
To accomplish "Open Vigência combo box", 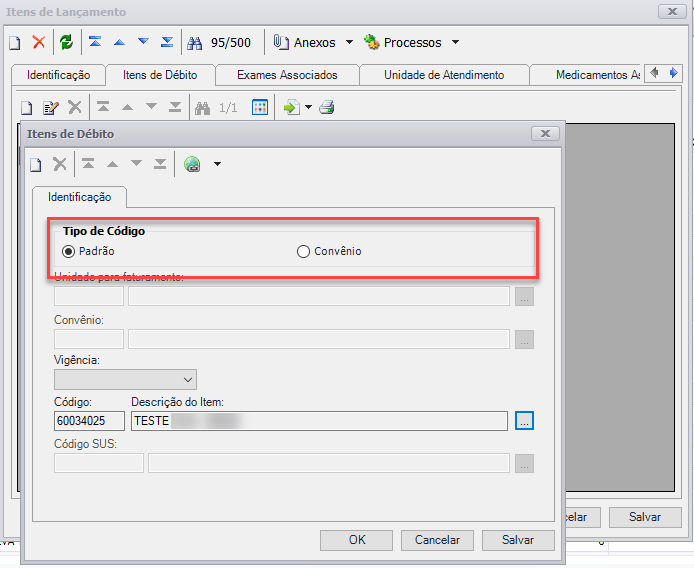I will (x=125, y=380).
